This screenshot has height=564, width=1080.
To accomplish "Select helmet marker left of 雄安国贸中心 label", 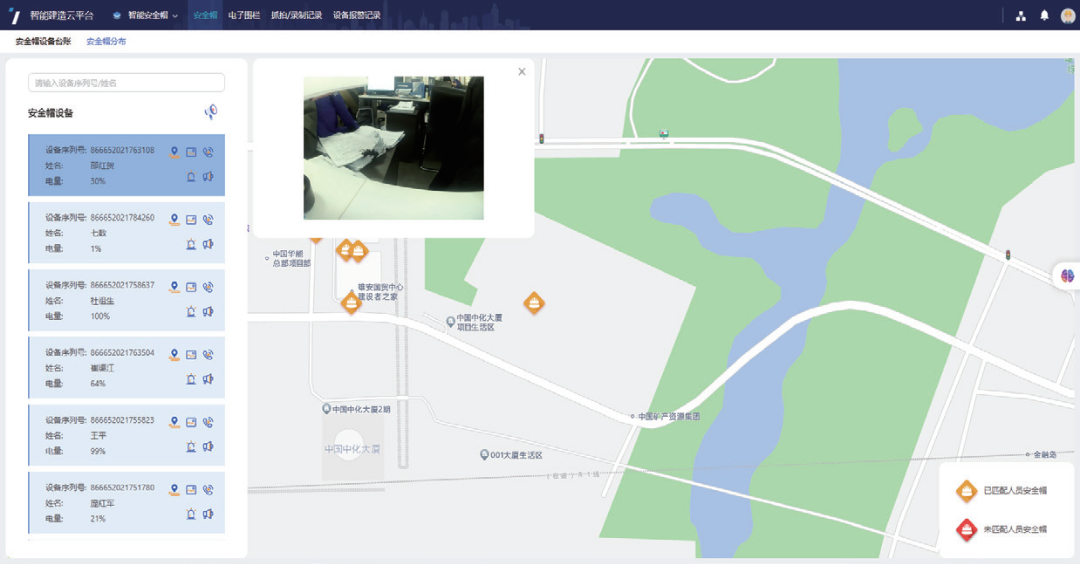I will click(351, 302).
